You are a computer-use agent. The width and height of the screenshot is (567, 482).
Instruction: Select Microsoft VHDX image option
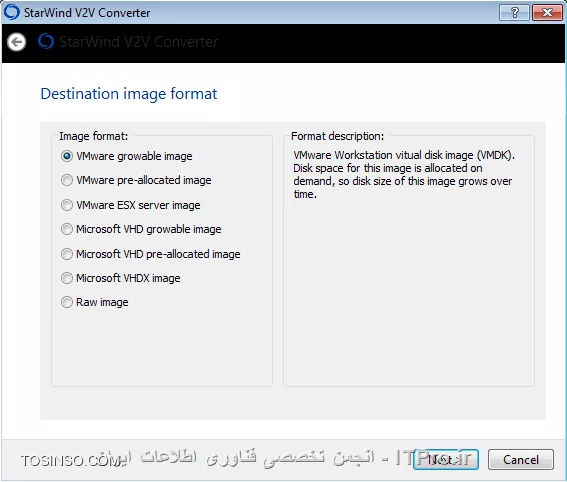point(120,278)
